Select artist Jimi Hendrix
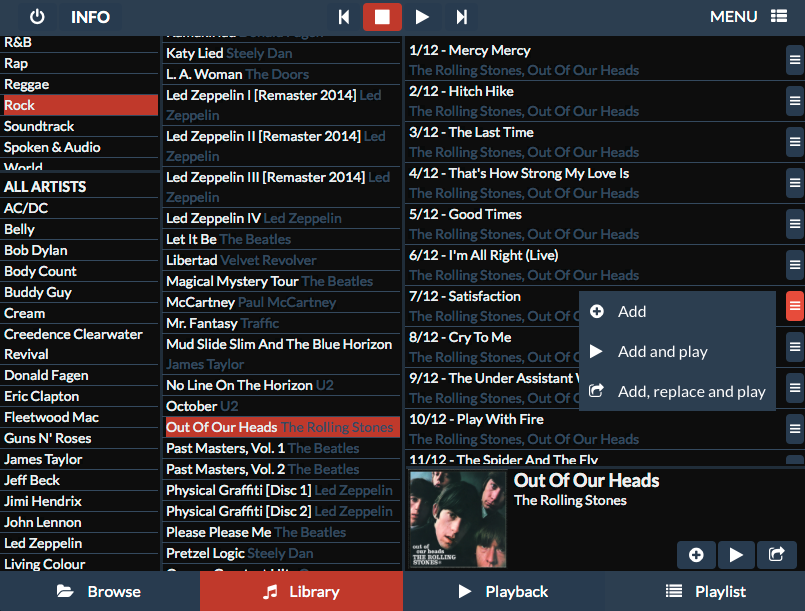The width and height of the screenshot is (805, 611). click(79, 501)
